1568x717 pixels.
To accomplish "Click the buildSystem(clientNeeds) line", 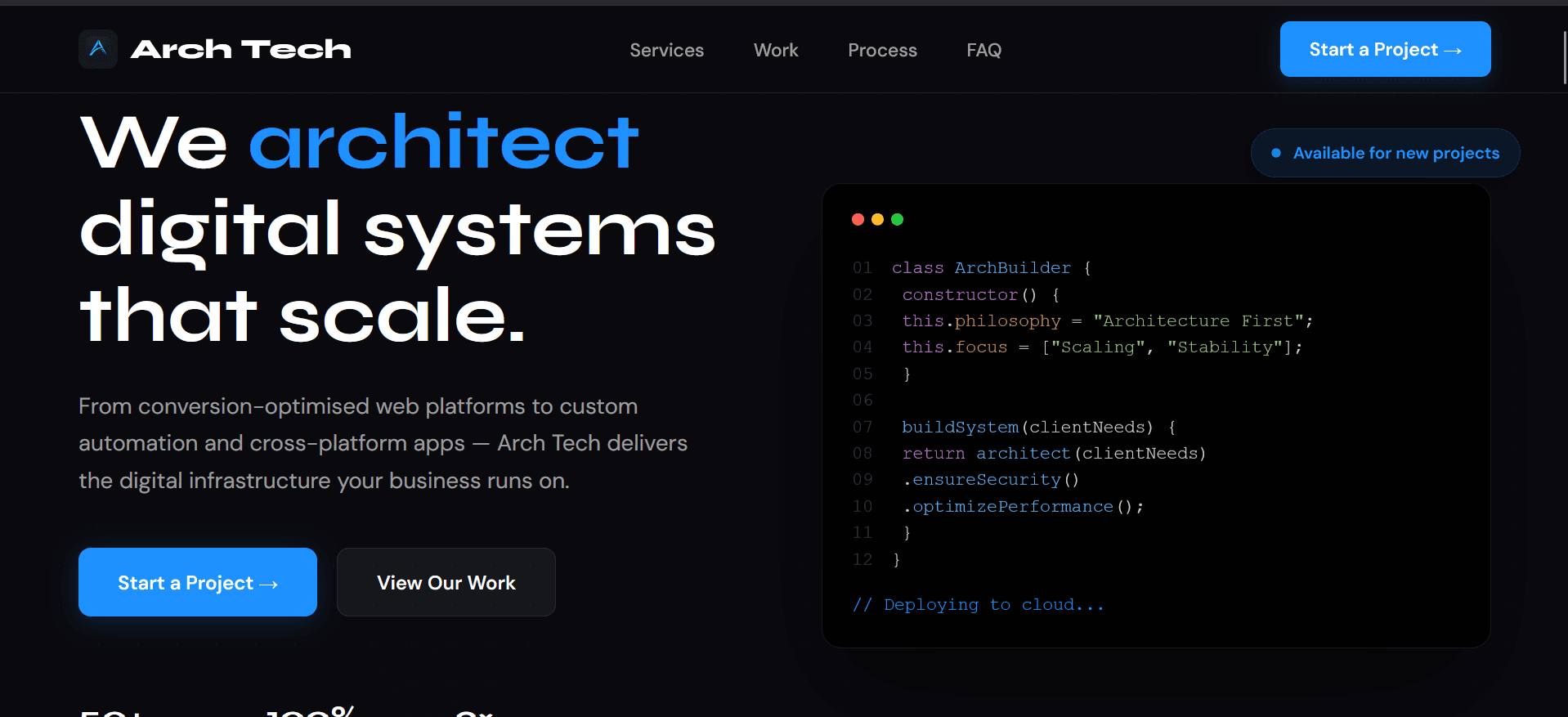I will (x=1038, y=427).
